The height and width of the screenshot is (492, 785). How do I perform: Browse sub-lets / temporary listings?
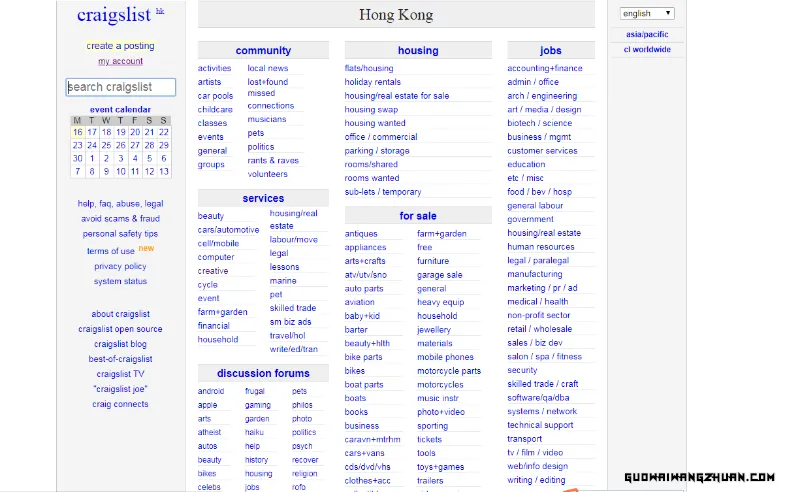point(382,192)
